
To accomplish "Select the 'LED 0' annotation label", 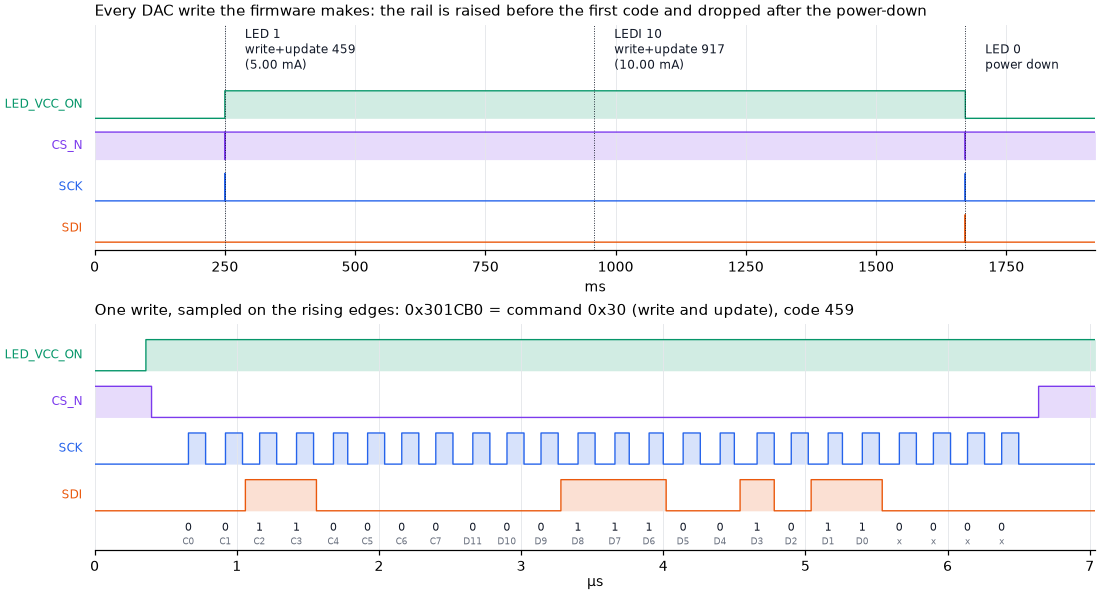I will click(1002, 49).
